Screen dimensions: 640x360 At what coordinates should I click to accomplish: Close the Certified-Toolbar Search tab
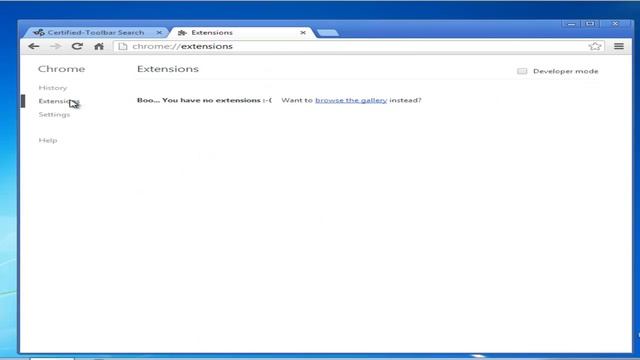159,32
